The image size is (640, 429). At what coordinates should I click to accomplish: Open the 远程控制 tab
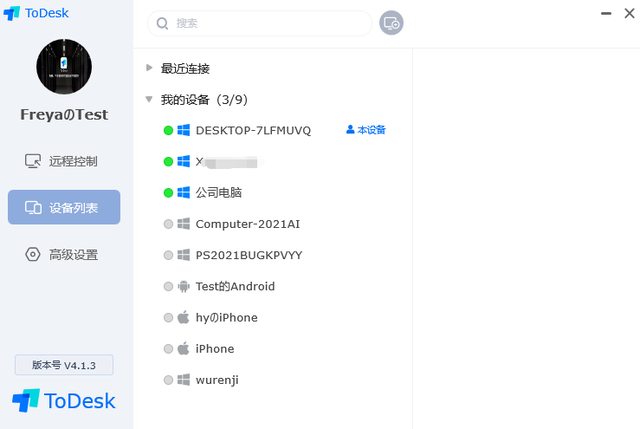[64, 161]
